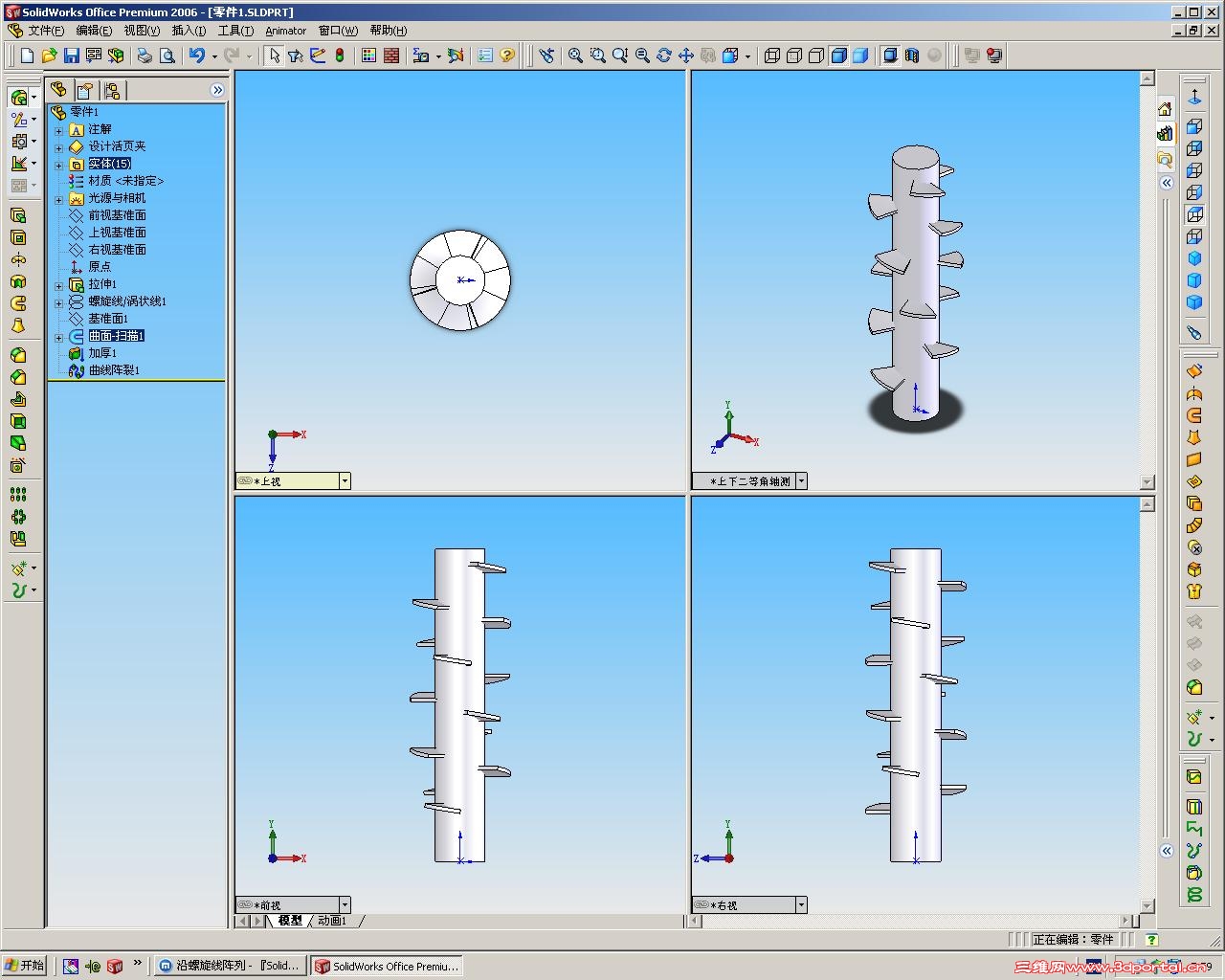Open the Animator menu
This screenshot has height=980, width=1225.
[x=285, y=31]
